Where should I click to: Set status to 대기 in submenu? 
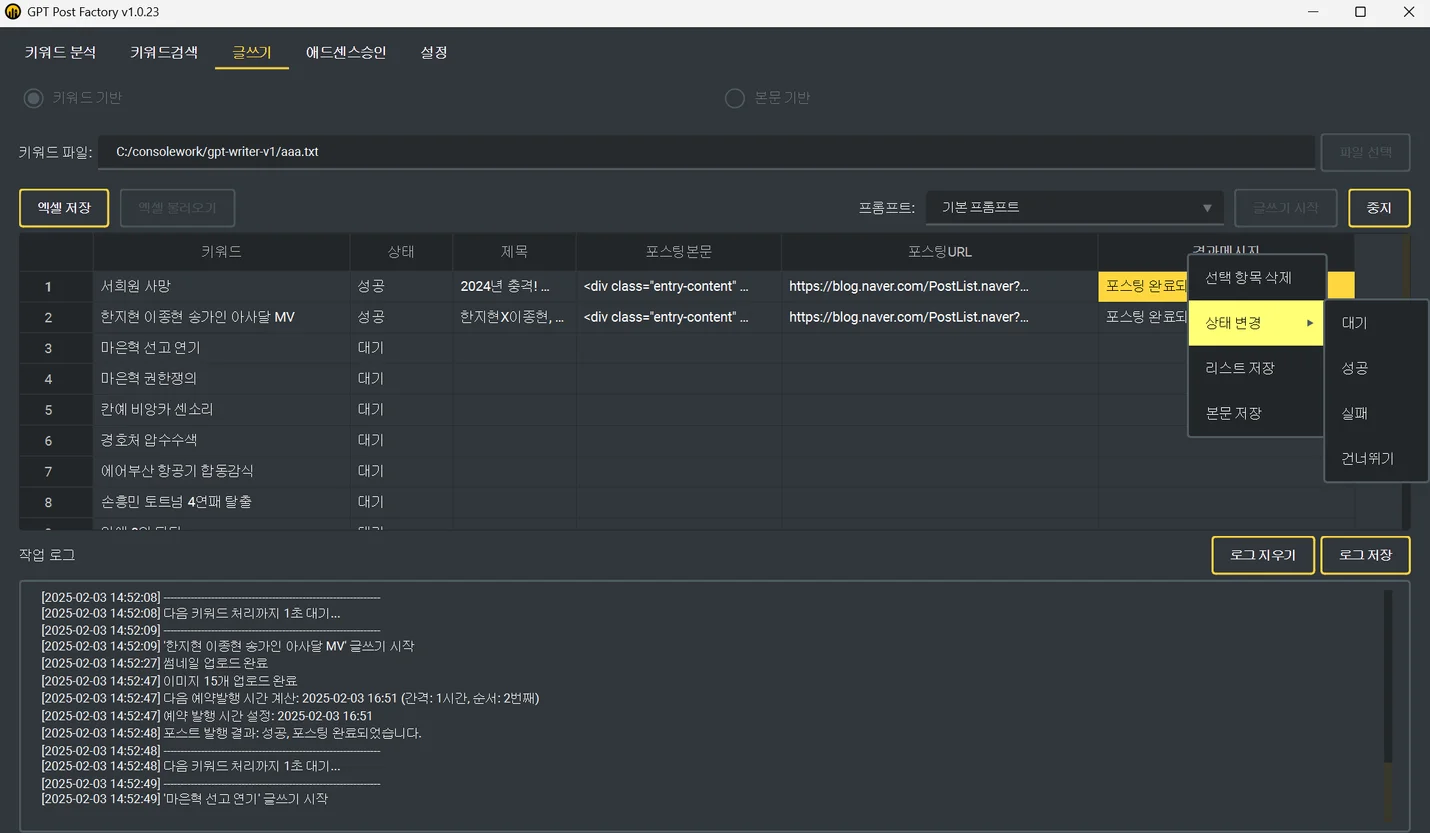click(x=1376, y=323)
